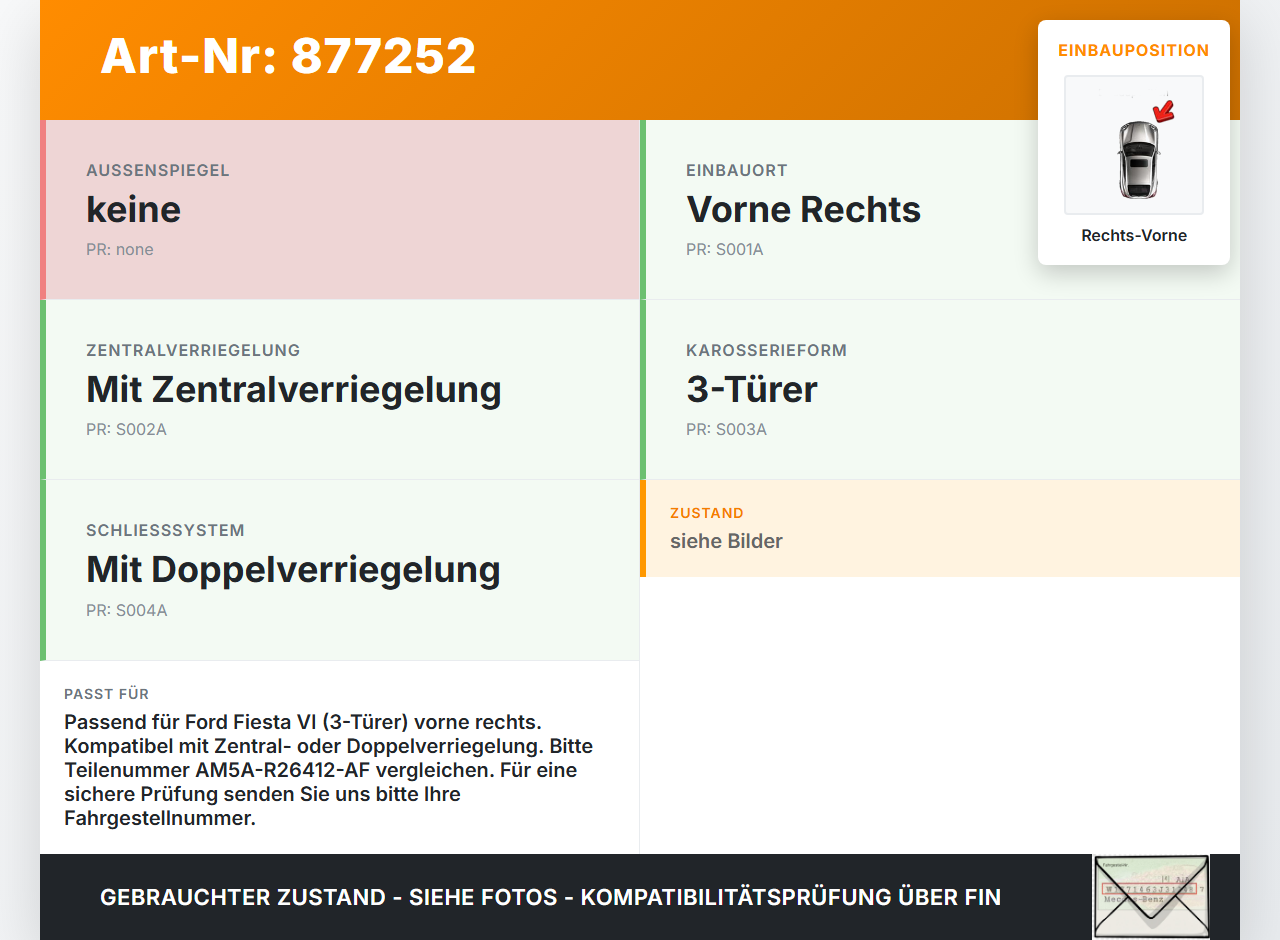Click PR: S004A code text
1280x940 pixels.
pos(127,610)
